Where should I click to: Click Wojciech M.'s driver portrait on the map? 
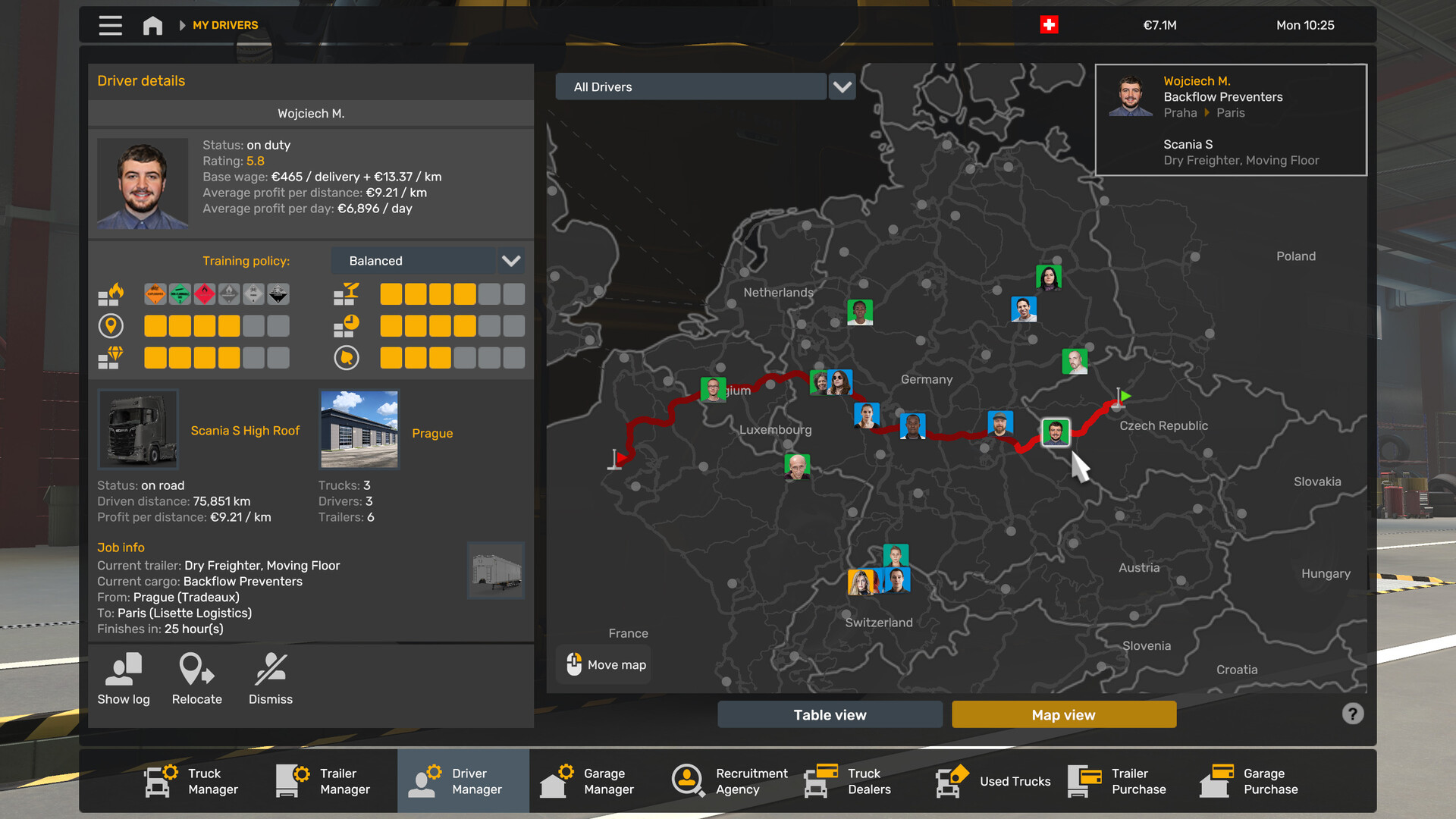tap(1056, 432)
